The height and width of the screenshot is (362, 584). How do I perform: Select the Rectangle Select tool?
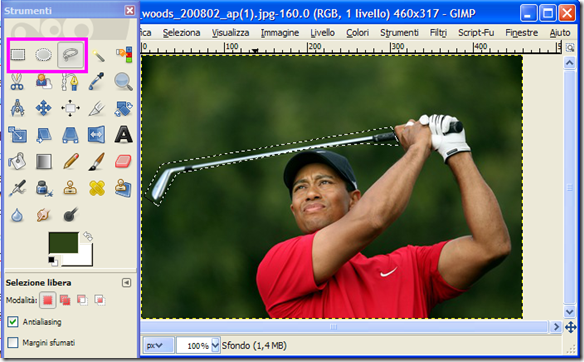point(18,55)
